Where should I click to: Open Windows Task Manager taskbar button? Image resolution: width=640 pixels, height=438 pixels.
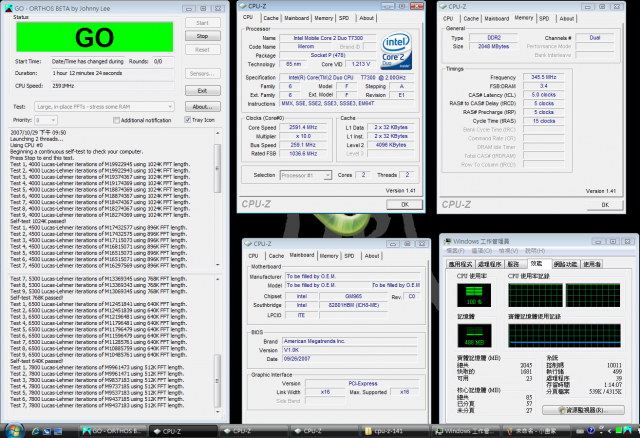tap(466, 431)
